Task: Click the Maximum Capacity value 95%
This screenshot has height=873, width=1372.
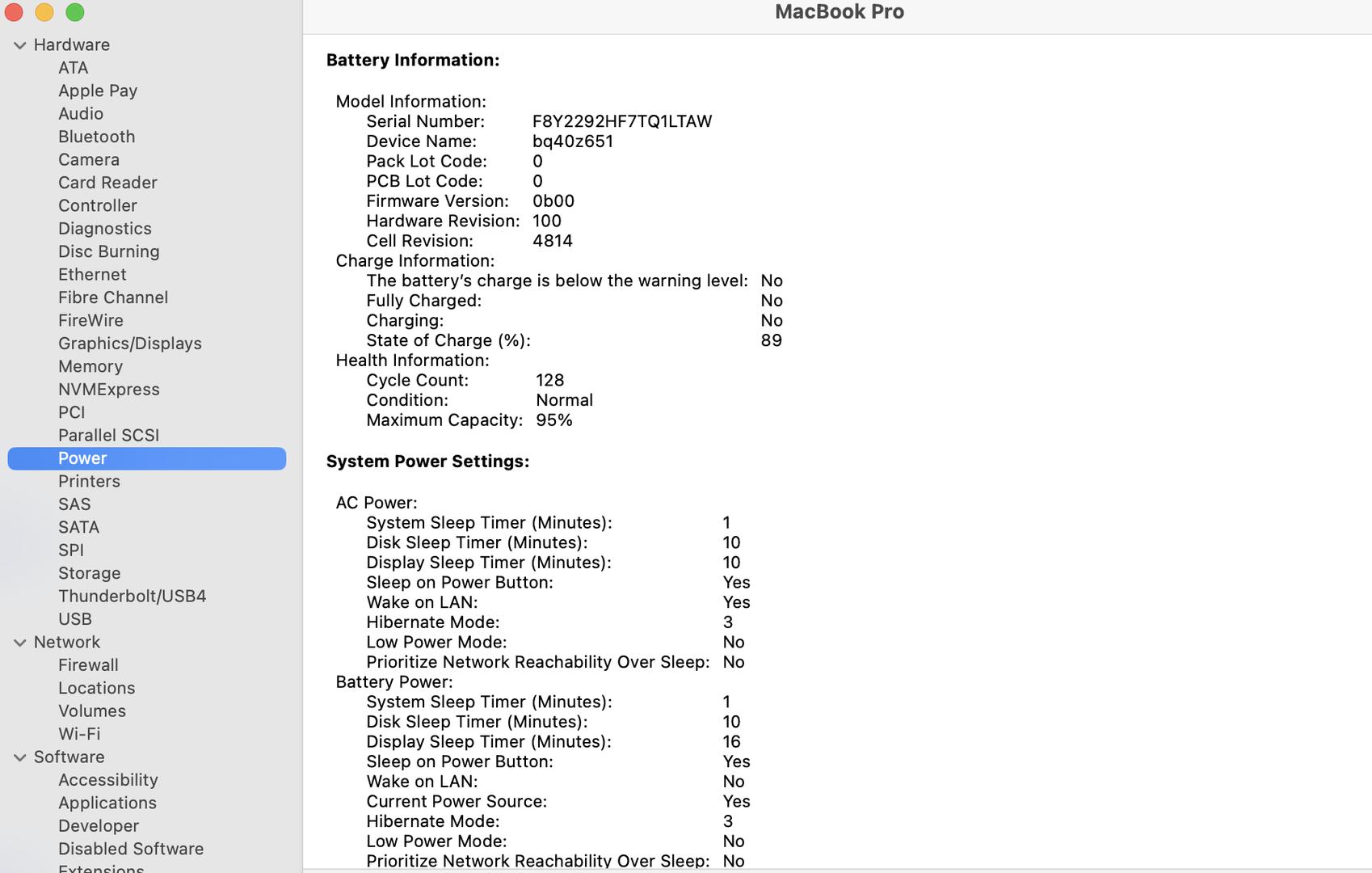Action: point(554,420)
